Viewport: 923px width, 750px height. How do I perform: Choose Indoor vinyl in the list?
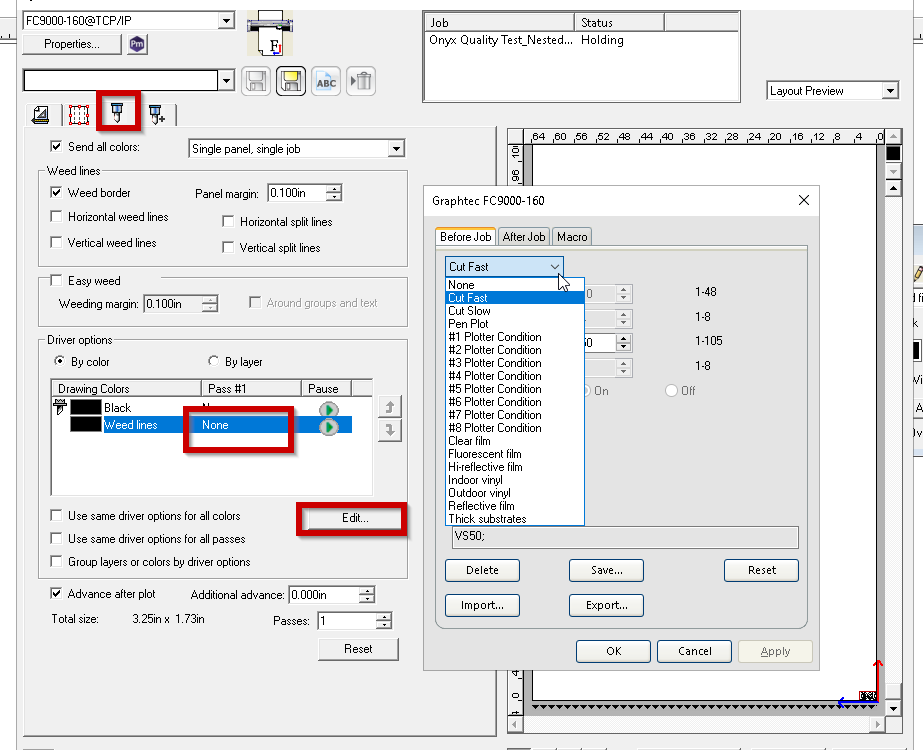(x=515, y=480)
